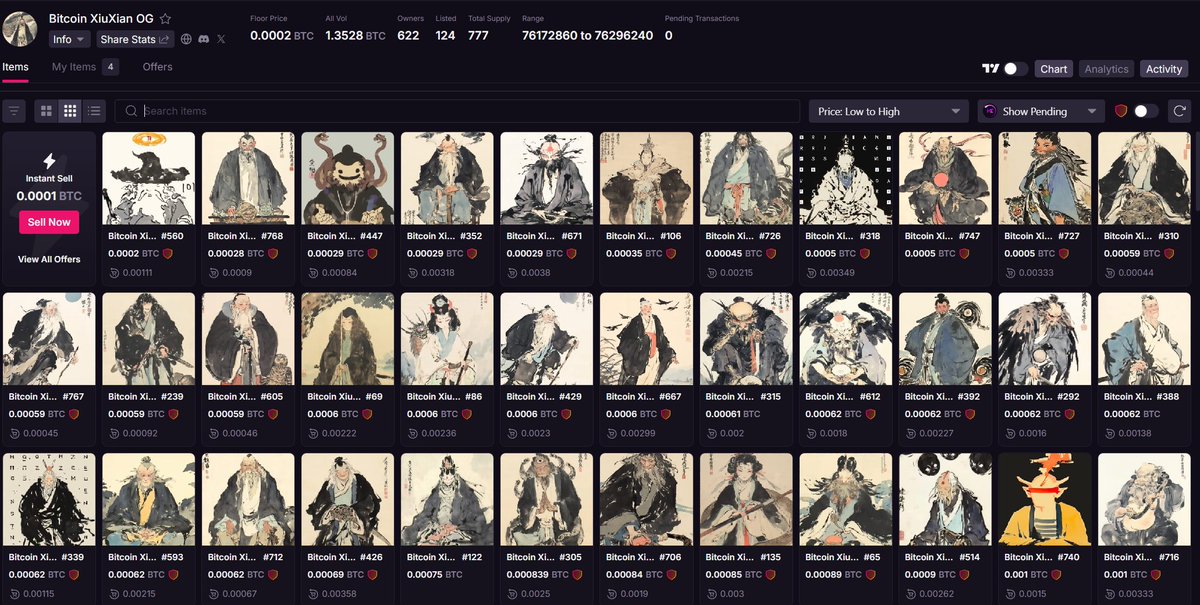Click the shield badge on item #767
The height and width of the screenshot is (605, 1200).
pyautogui.click(x=74, y=414)
